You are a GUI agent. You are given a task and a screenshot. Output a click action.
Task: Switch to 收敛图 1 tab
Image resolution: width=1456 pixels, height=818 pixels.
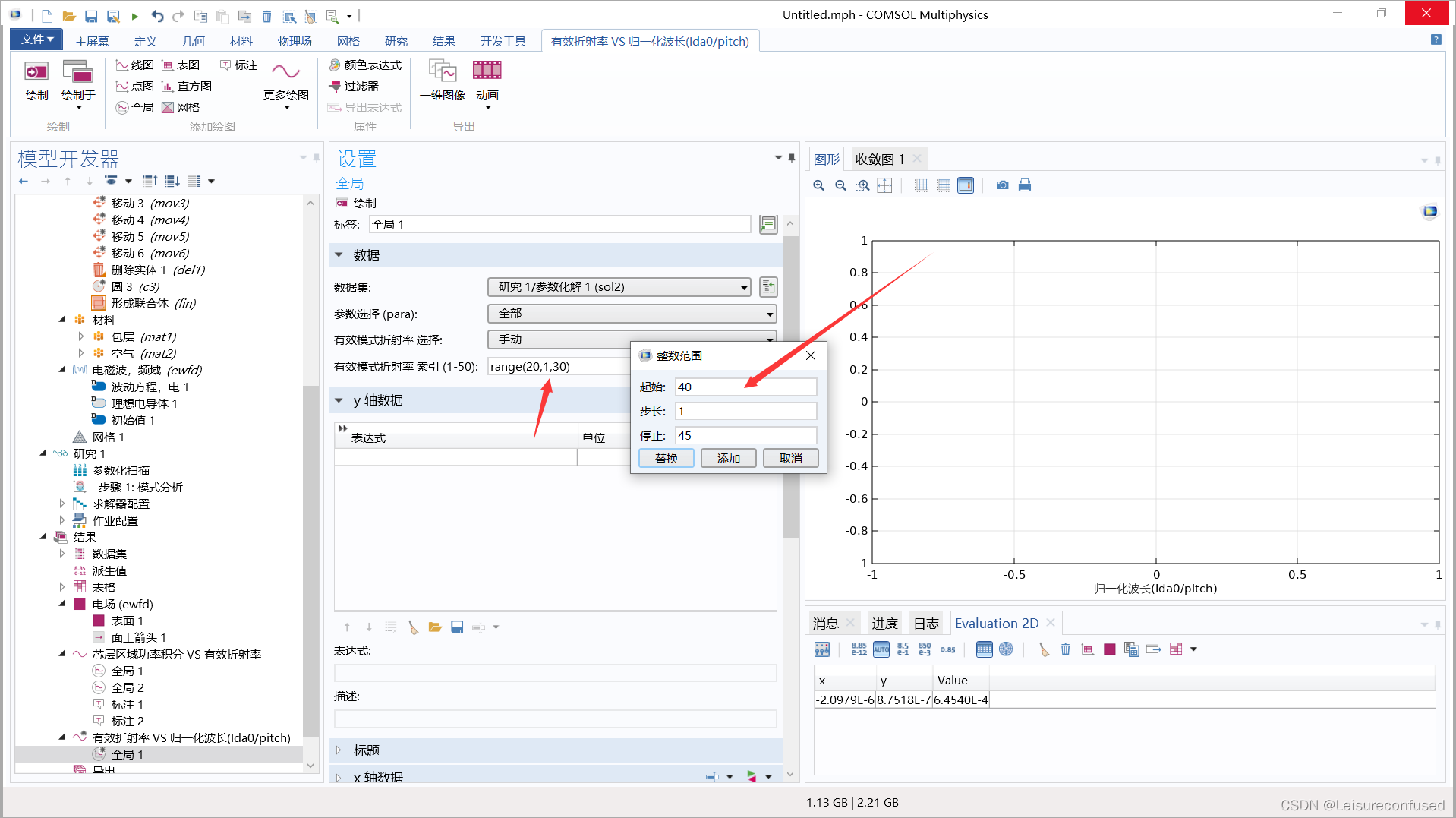(879, 159)
